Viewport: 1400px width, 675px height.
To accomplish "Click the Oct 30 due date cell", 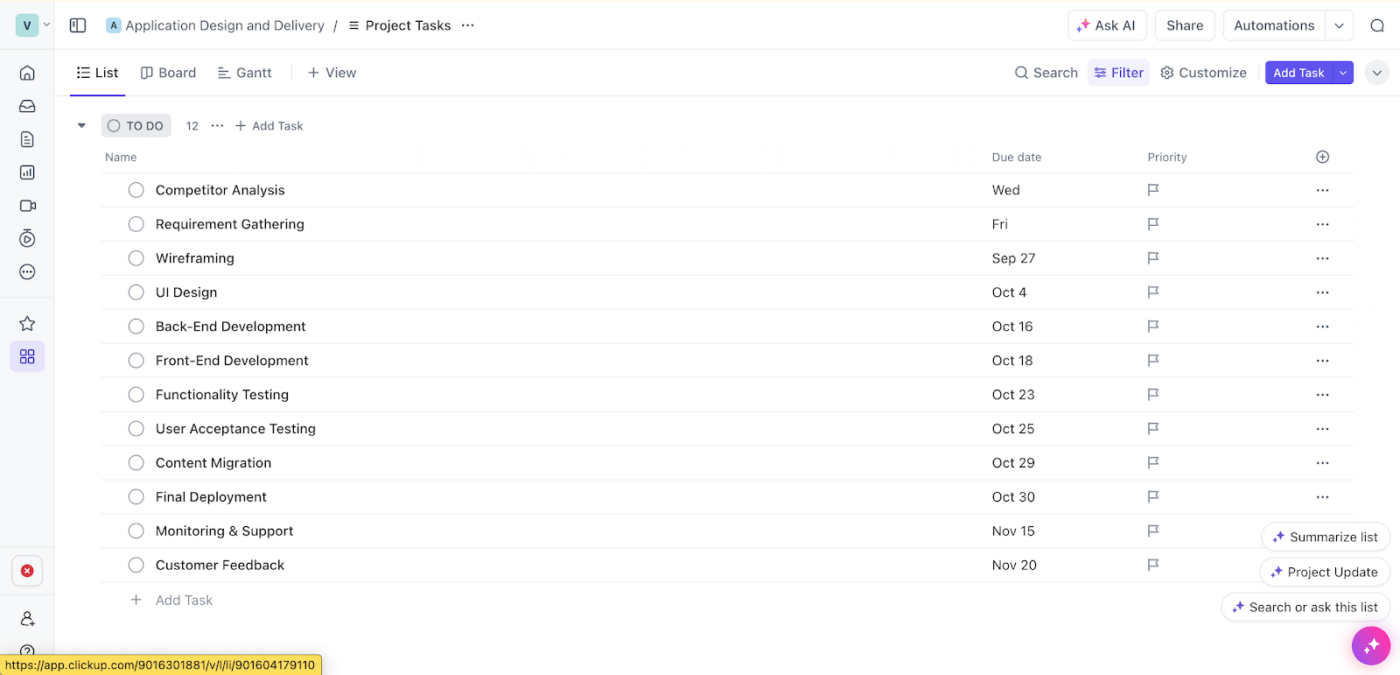I will pyautogui.click(x=1013, y=497).
